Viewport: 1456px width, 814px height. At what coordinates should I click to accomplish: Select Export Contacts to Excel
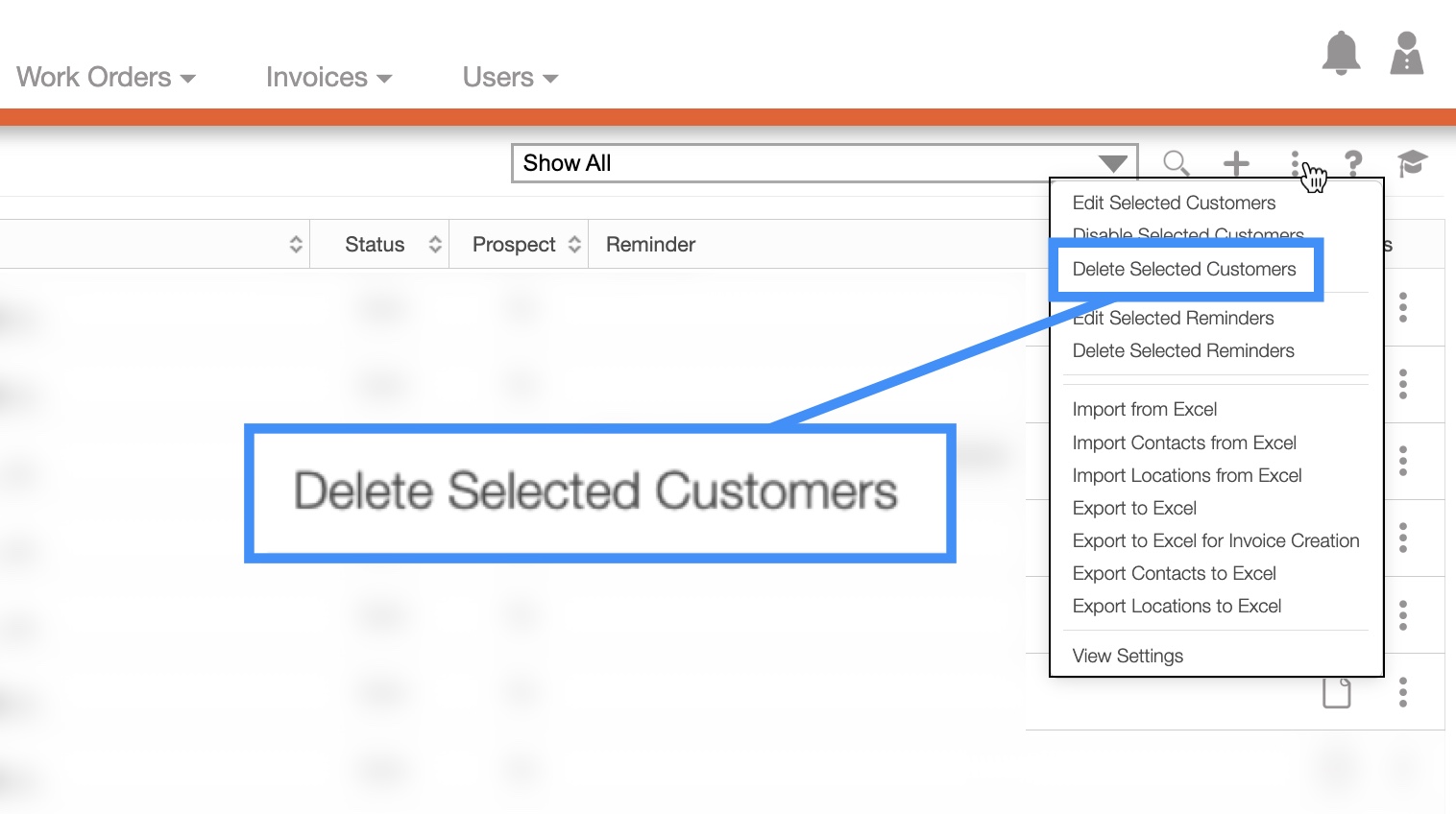[x=1174, y=574]
